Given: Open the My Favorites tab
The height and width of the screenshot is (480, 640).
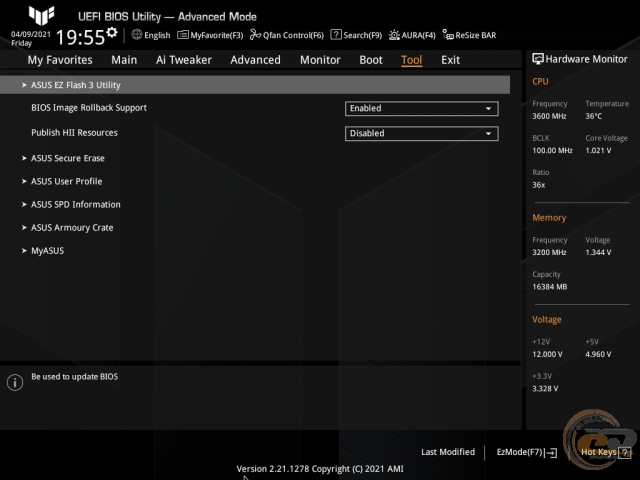Looking at the screenshot, I should [60, 60].
